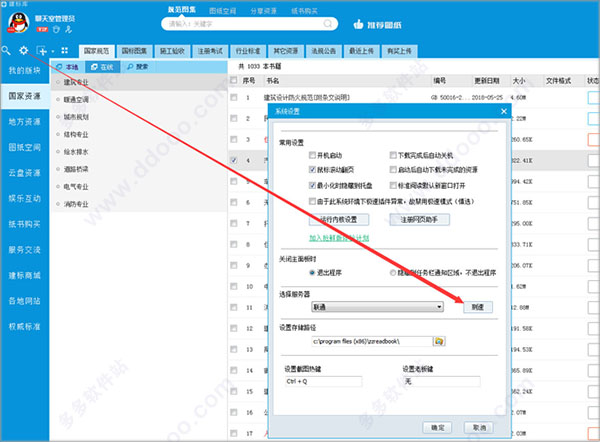Tick the select-all checkbox in table header
Screen dimensions: 600x442
tap(233, 80)
